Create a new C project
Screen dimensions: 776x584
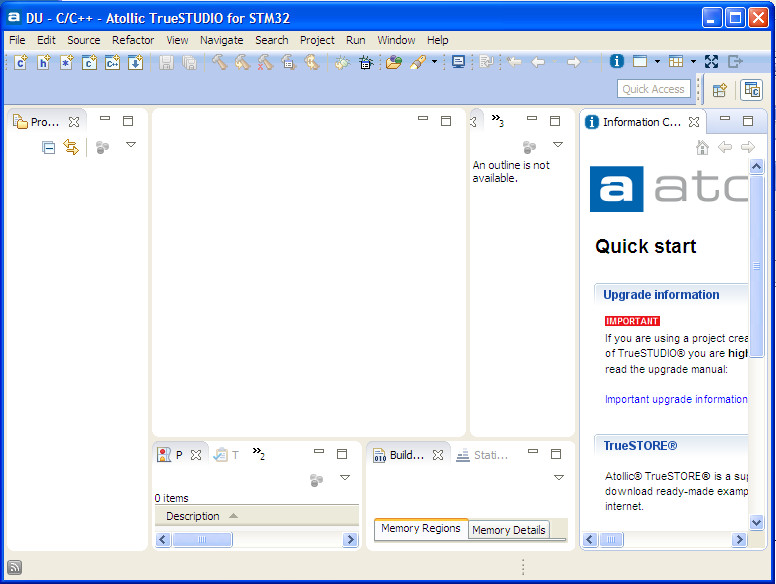click(89, 62)
